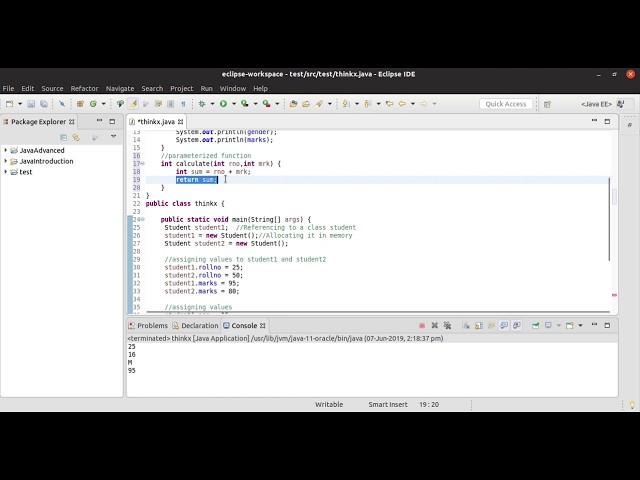Viewport: 640px width, 480px height.
Task: Open Package Explorer View Menu triangle
Action: (113, 136)
